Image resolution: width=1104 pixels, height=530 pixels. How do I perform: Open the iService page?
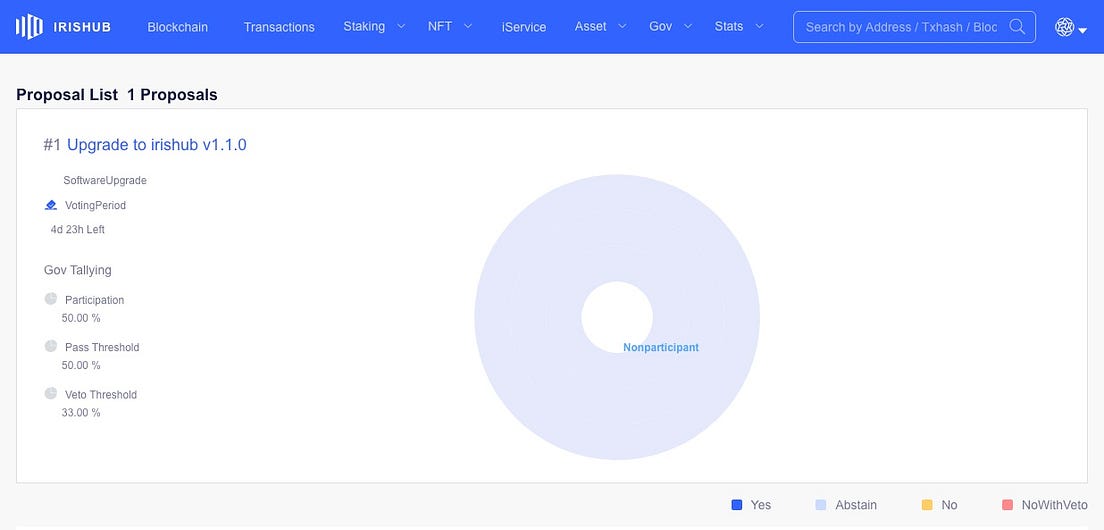pos(524,27)
